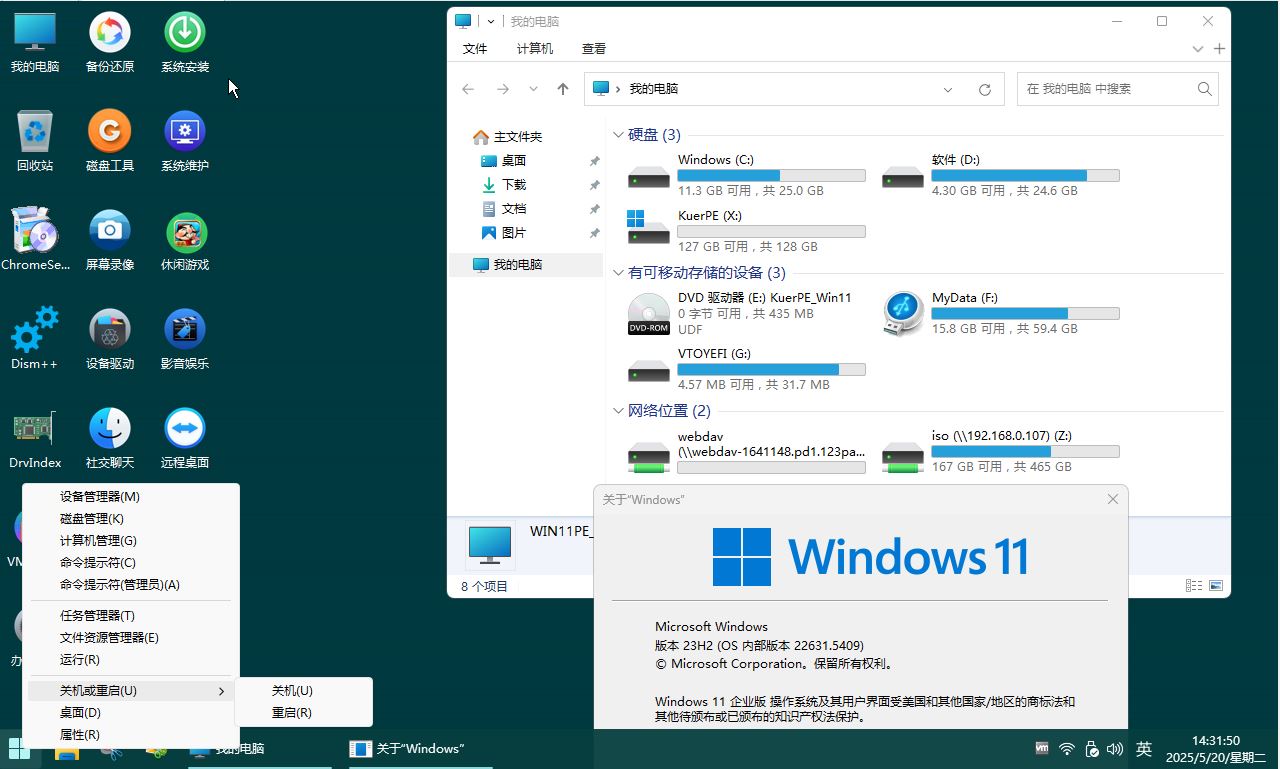This screenshot has height=769, width=1280.
Task: Select the KuerPE (X:) drive
Action: click(x=746, y=231)
